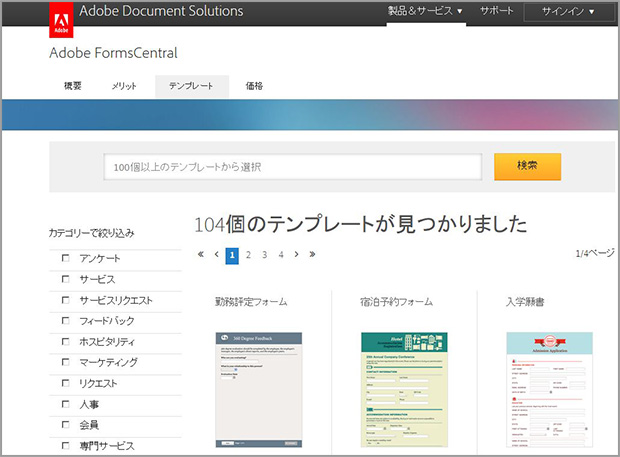The image size is (620, 457).
Task: Check the マーケティング filter checkbox
Action: (66, 362)
